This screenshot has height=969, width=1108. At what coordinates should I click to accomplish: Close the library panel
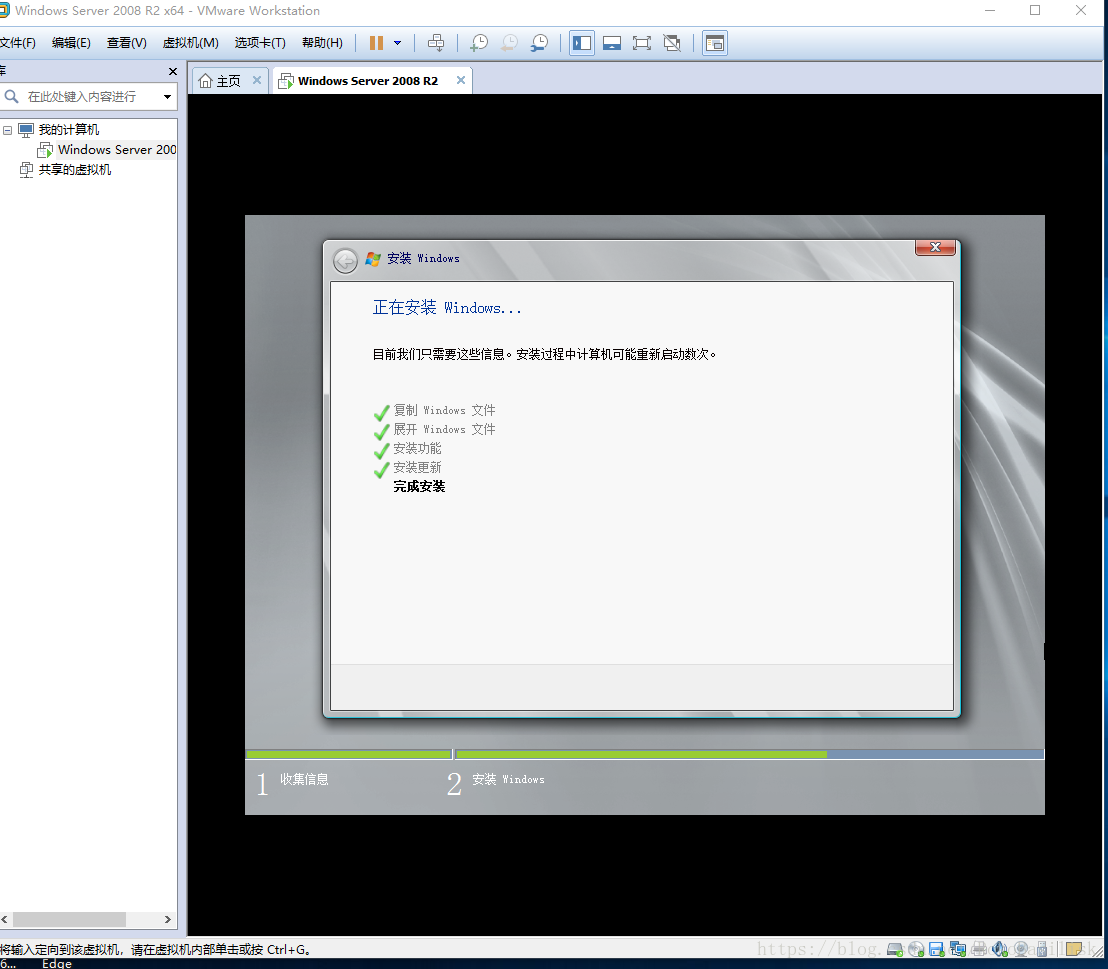click(172, 71)
